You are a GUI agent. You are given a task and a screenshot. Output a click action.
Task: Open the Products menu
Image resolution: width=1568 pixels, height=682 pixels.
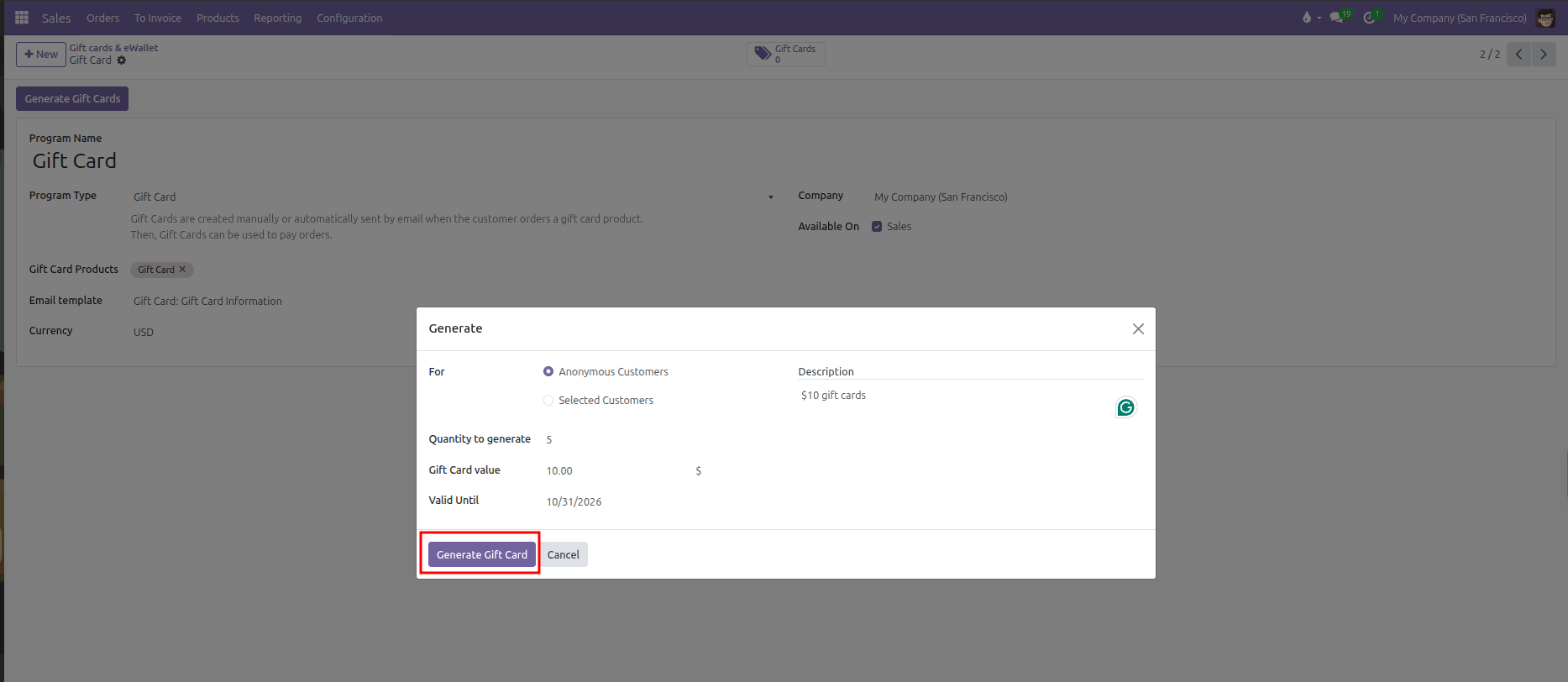click(x=218, y=18)
